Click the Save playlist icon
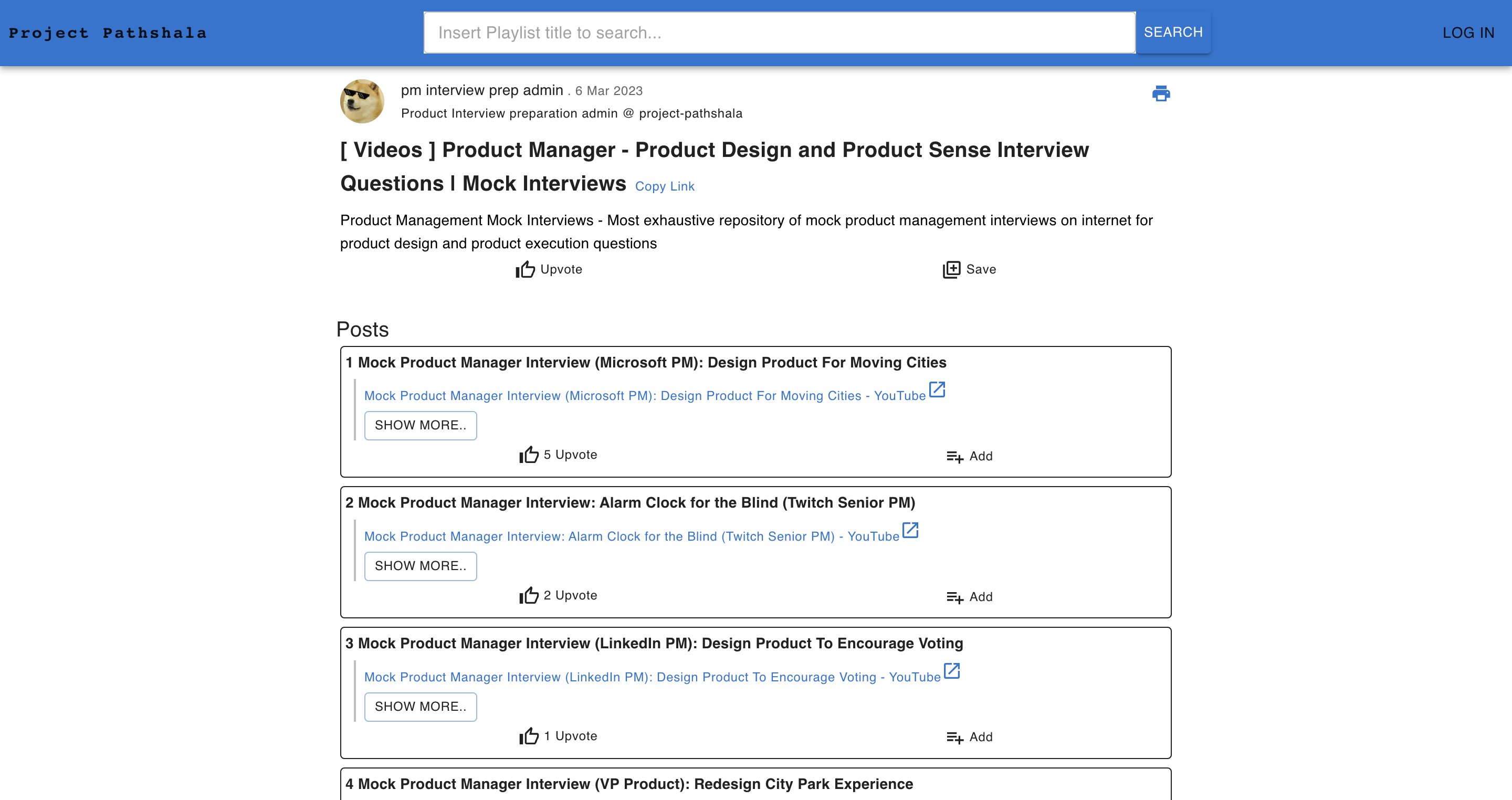This screenshot has height=800, width=1512. tap(951, 269)
